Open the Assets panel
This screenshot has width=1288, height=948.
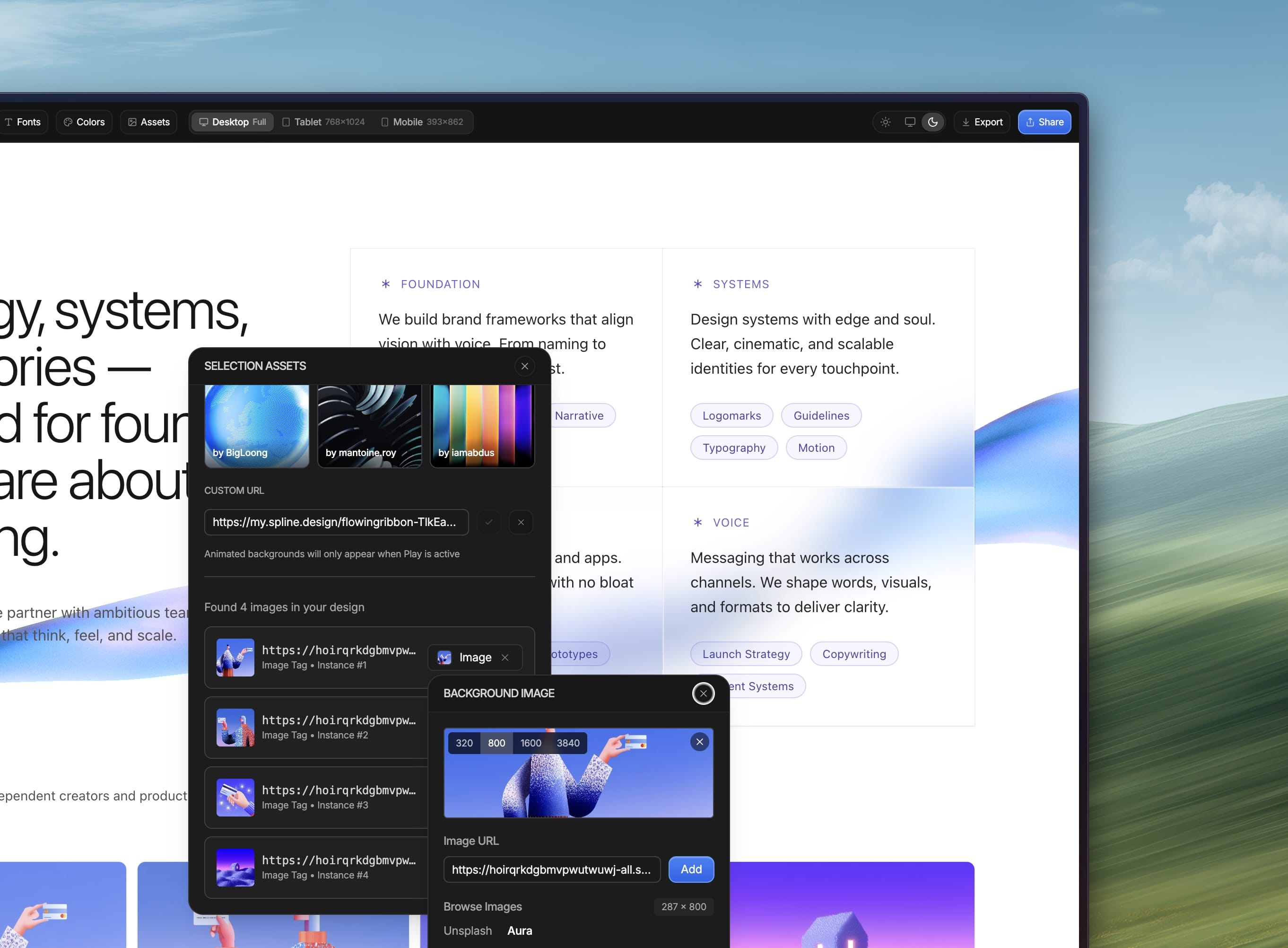pyautogui.click(x=149, y=122)
